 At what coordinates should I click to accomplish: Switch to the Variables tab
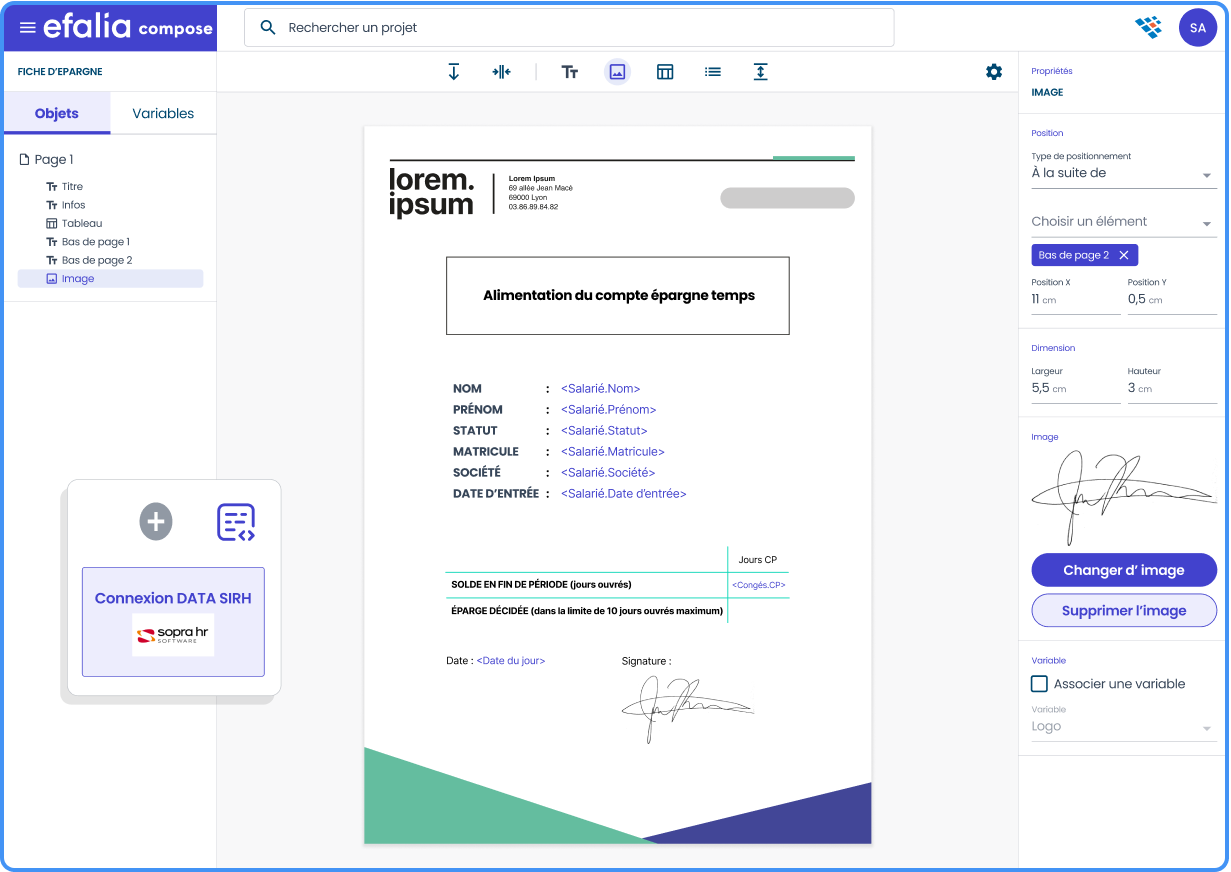pos(163,114)
